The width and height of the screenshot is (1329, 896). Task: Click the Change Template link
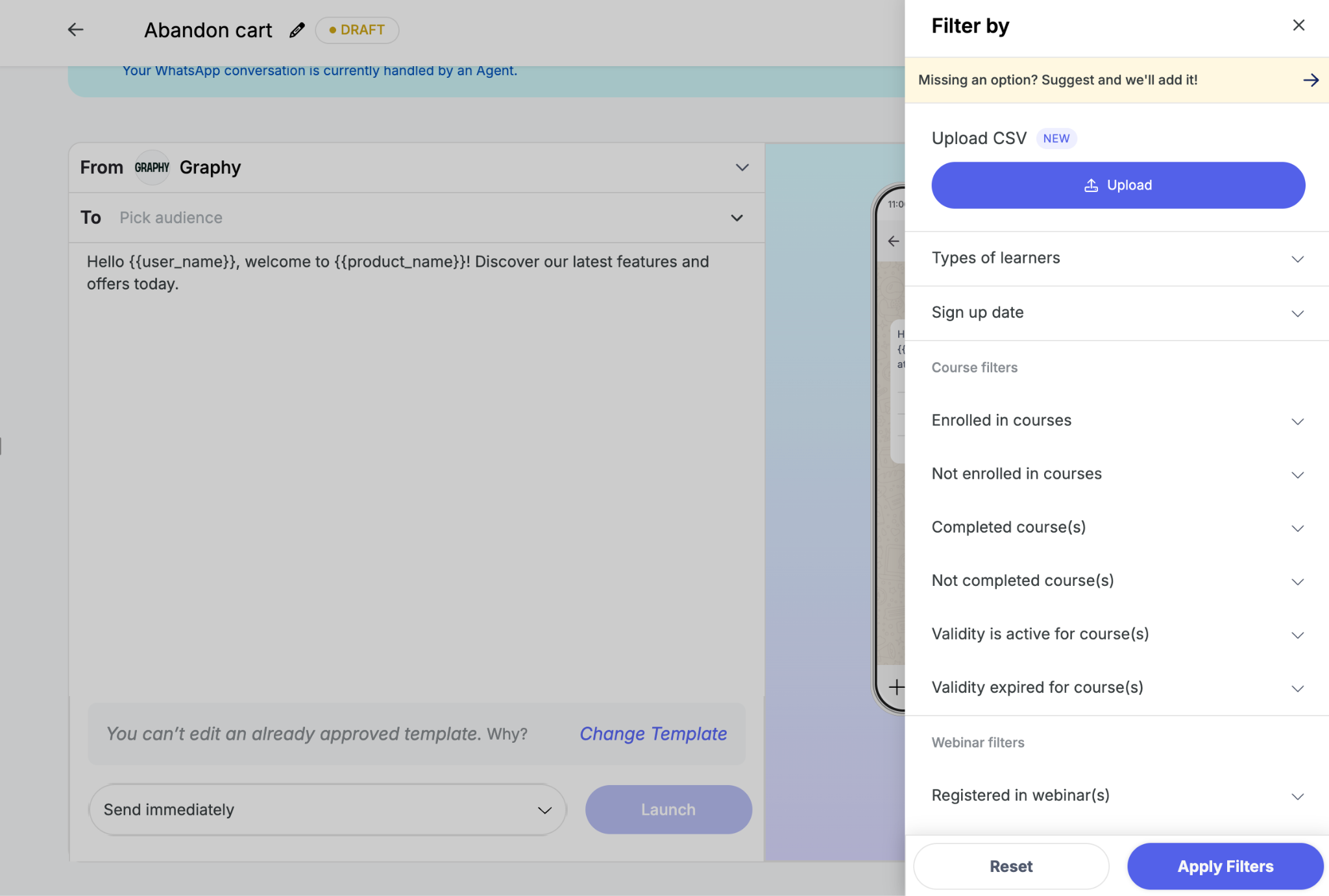(653, 734)
